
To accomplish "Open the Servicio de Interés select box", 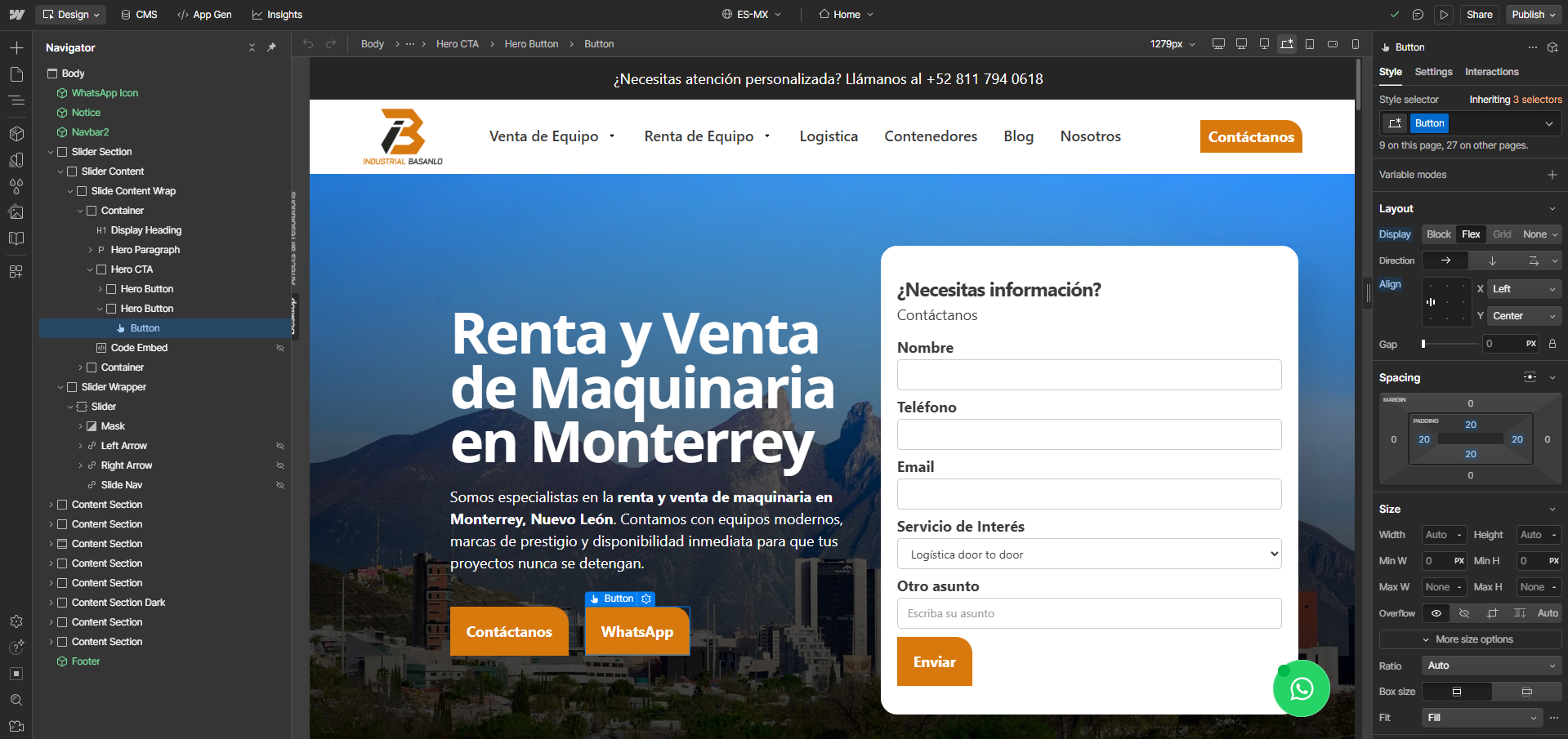I will point(1089,554).
